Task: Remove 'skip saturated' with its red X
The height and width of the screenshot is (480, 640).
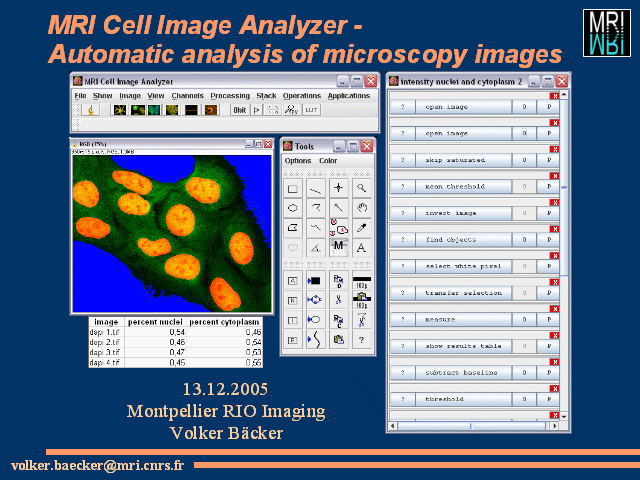Action: point(554,149)
